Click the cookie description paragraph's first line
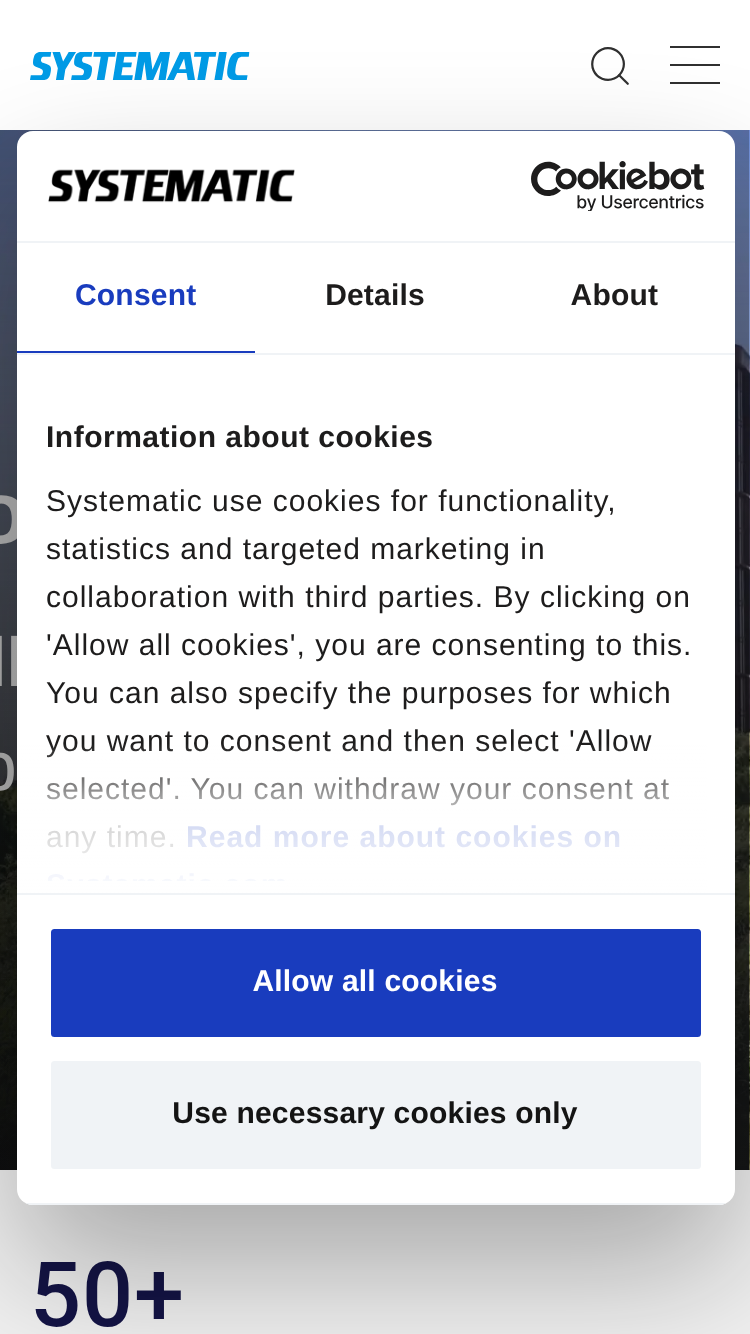The image size is (750, 1334). coord(331,501)
